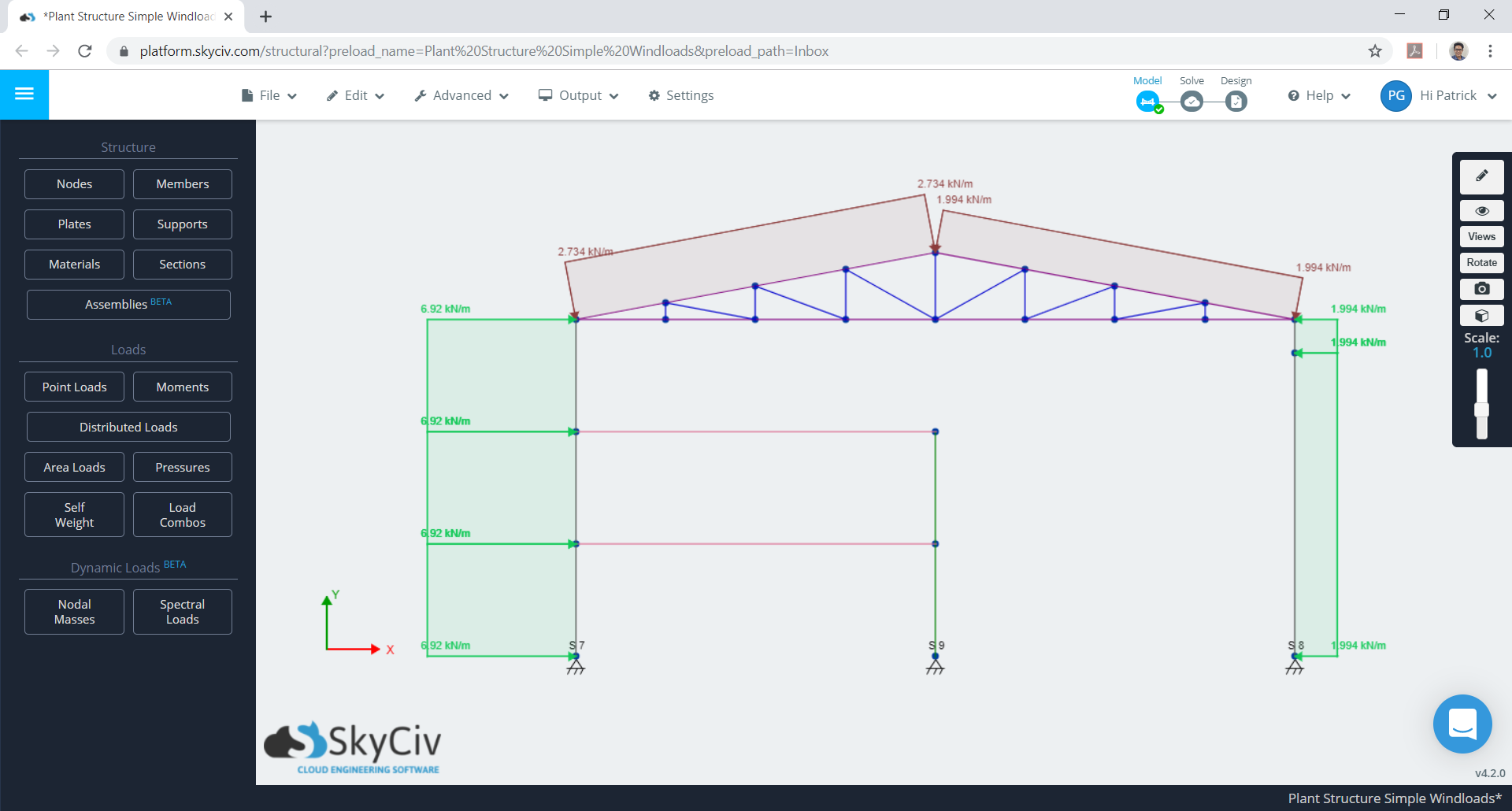Open the Distributed Loads panel
The width and height of the screenshot is (1512, 811).
coord(128,427)
